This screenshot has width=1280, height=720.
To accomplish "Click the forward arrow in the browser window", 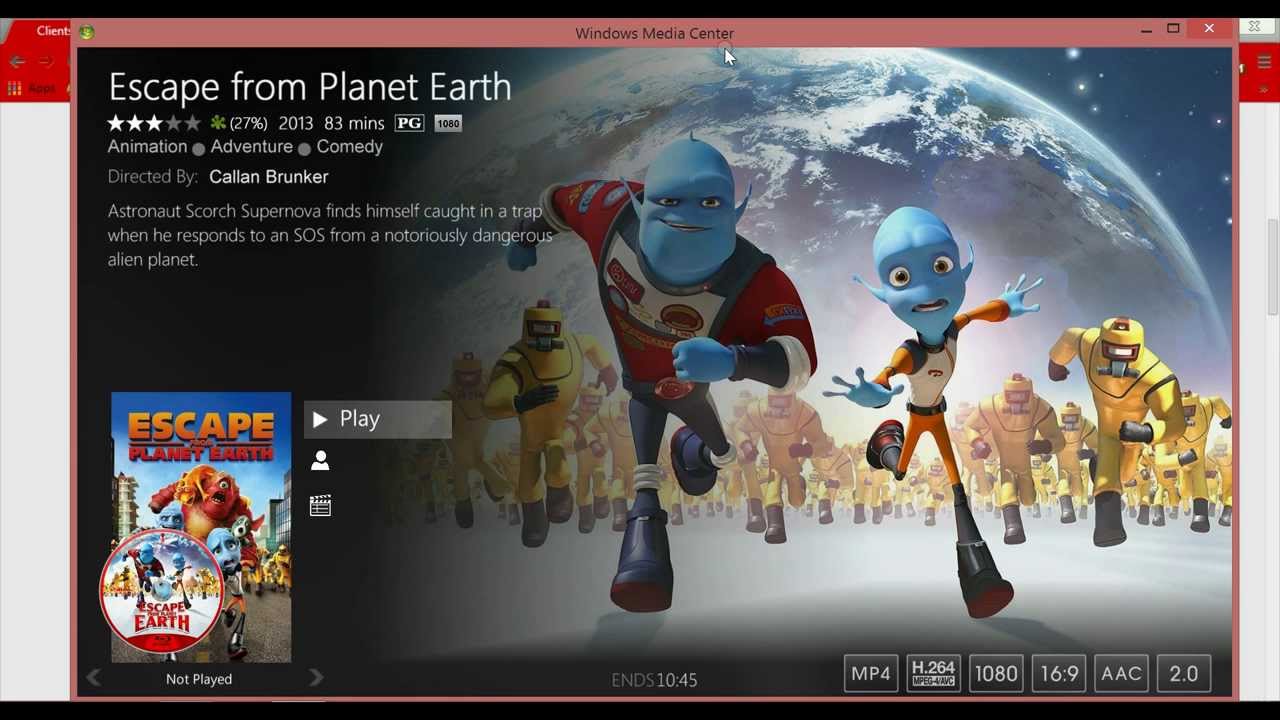I will pos(44,62).
